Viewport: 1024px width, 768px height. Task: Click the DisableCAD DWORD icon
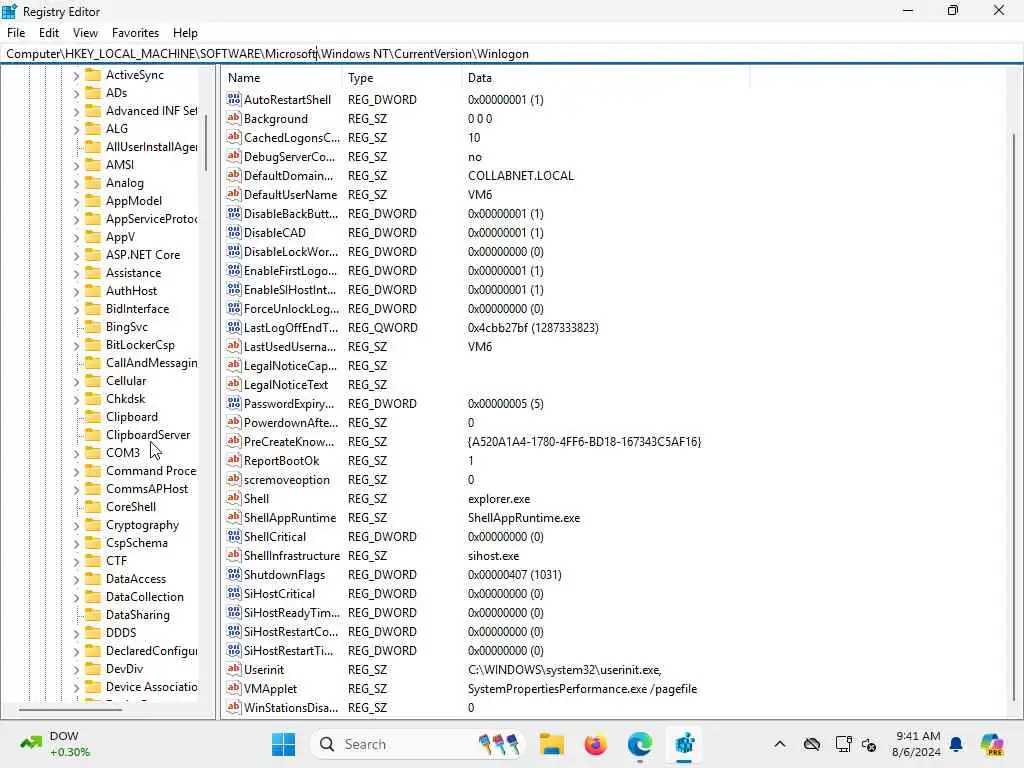(x=234, y=232)
